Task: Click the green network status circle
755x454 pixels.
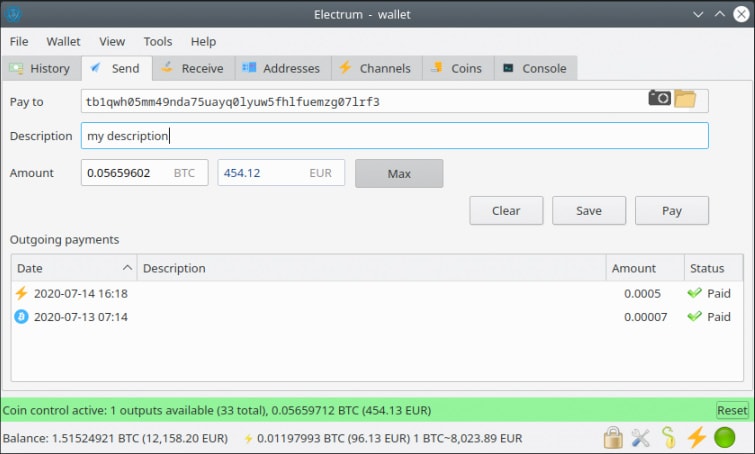Action: (x=724, y=438)
